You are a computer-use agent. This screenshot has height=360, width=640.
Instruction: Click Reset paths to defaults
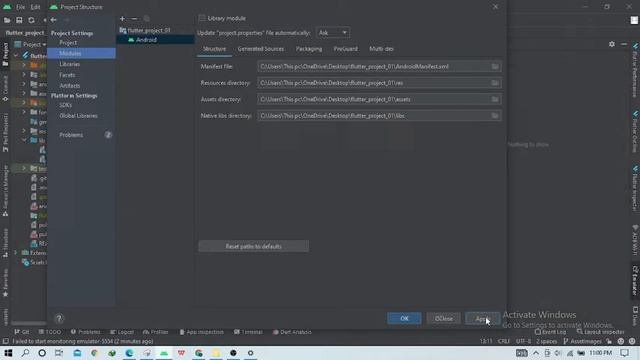[253, 246]
